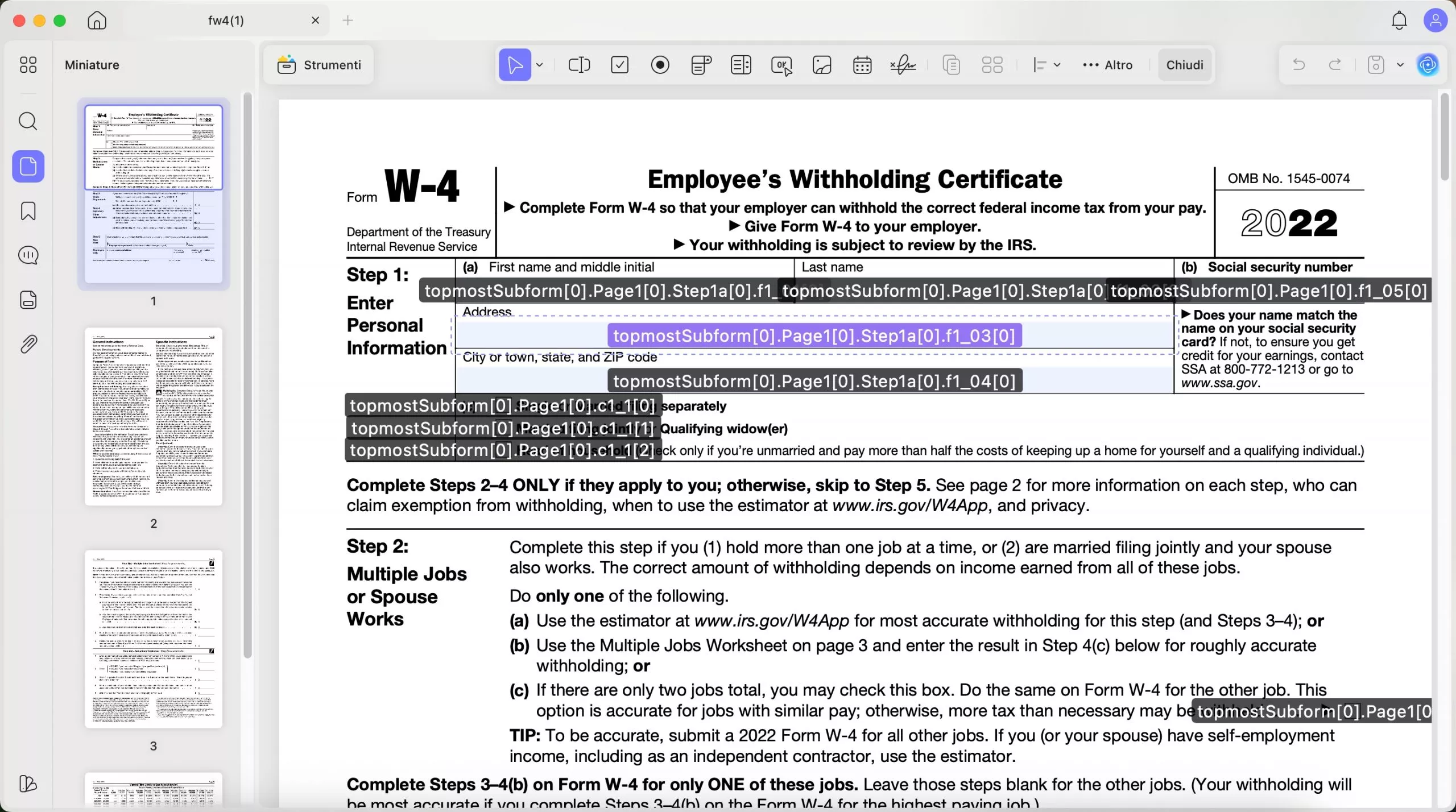
Task: Toggle the page thumbnails panel icon
Action: 28,166
